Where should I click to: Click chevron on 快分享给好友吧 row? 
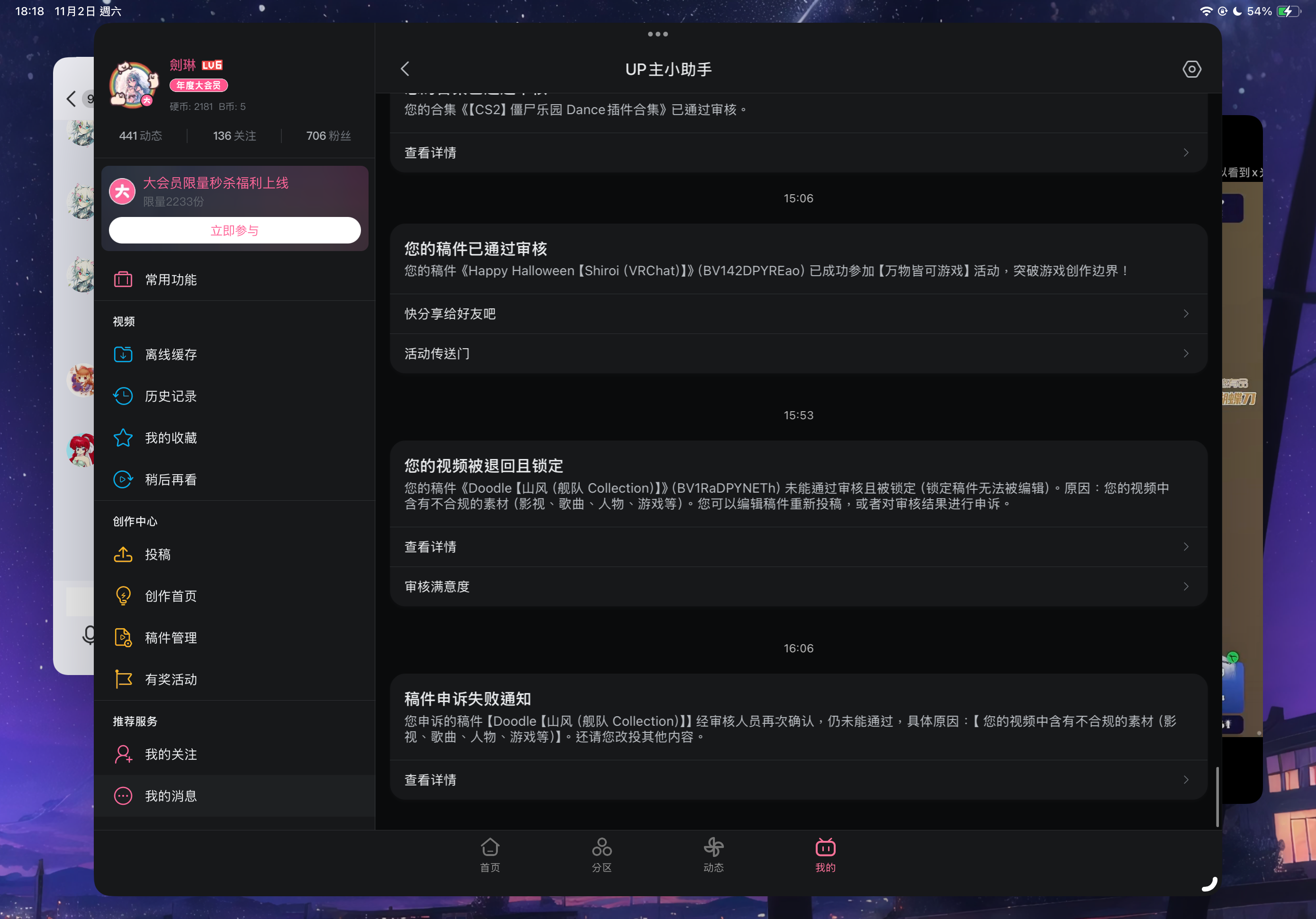pos(1185,314)
